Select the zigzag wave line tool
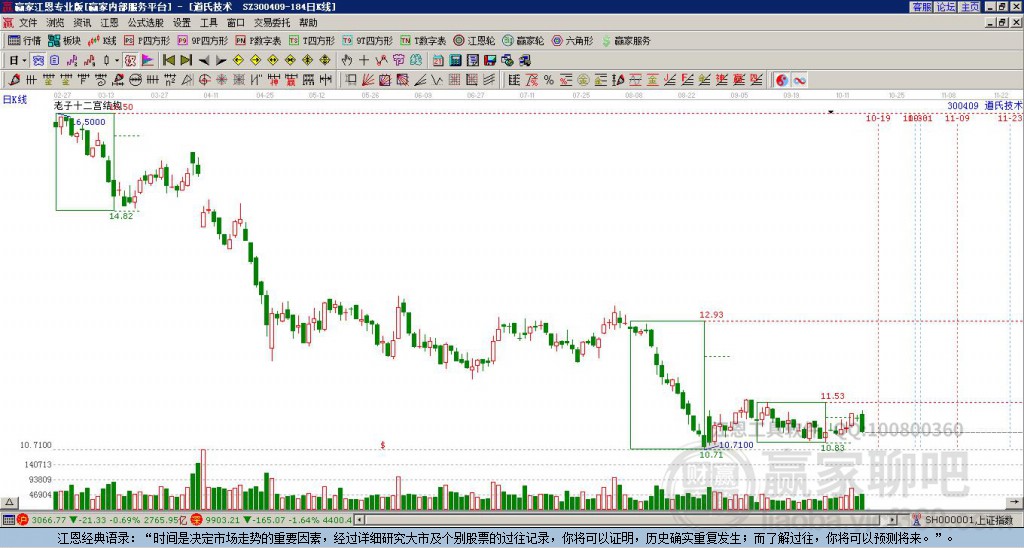Screen dimensions: 1024x548 click(436, 80)
